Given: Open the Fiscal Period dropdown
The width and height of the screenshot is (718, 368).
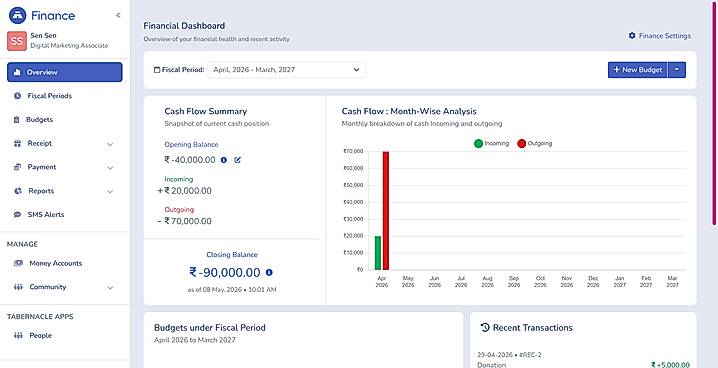Looking at the screenshot, I should [287, 70].
